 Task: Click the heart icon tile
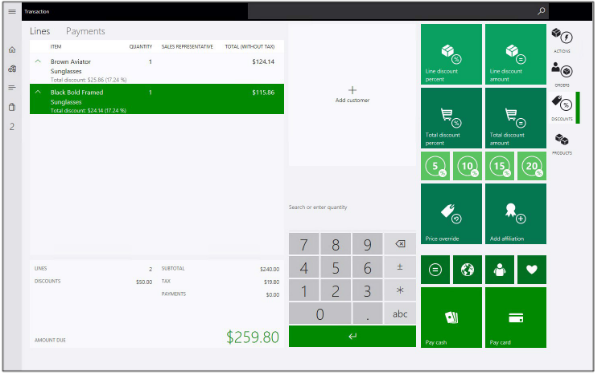[x=532, y=270]
